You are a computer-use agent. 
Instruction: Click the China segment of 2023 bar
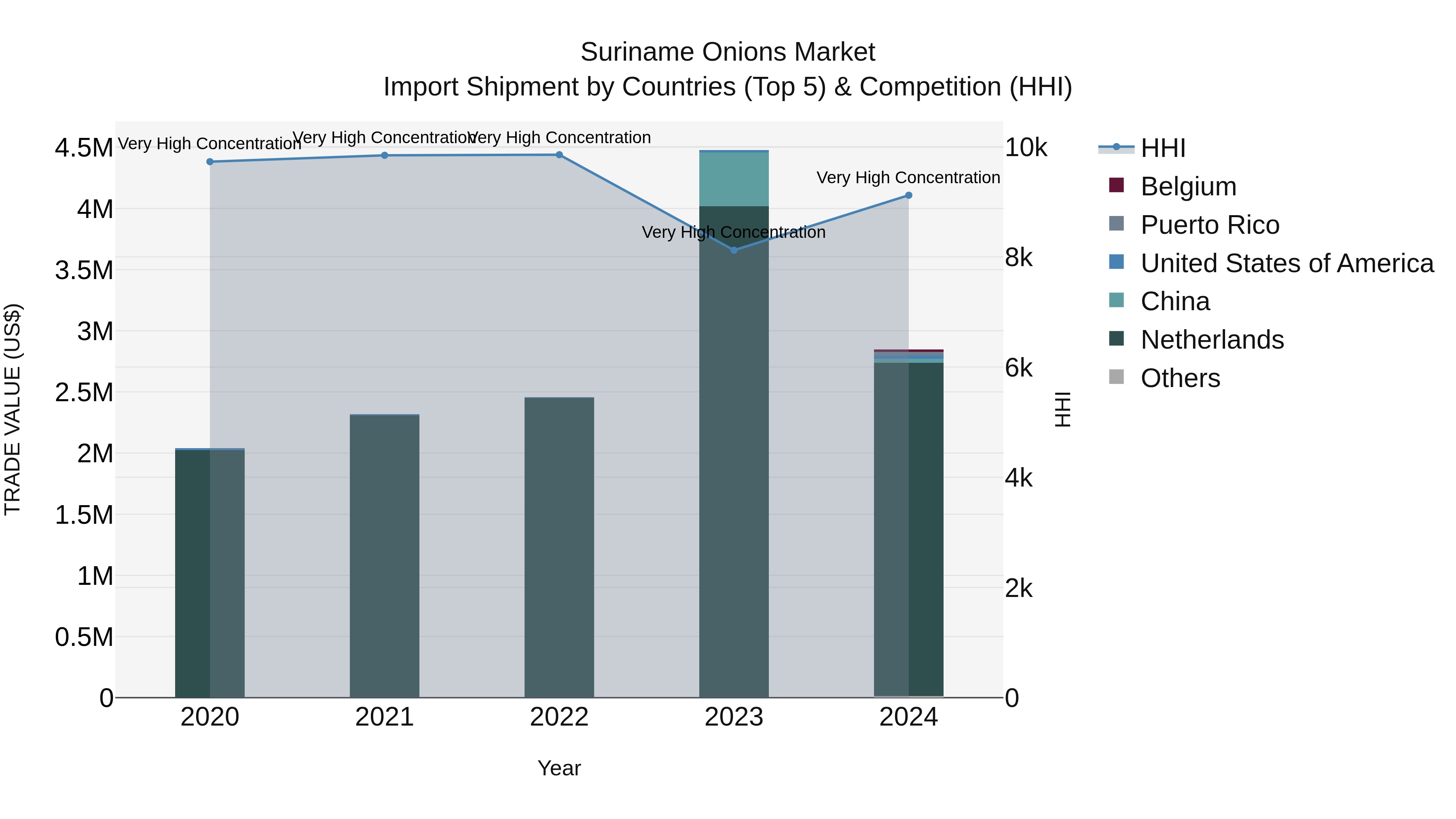click(x=734, y=179)
